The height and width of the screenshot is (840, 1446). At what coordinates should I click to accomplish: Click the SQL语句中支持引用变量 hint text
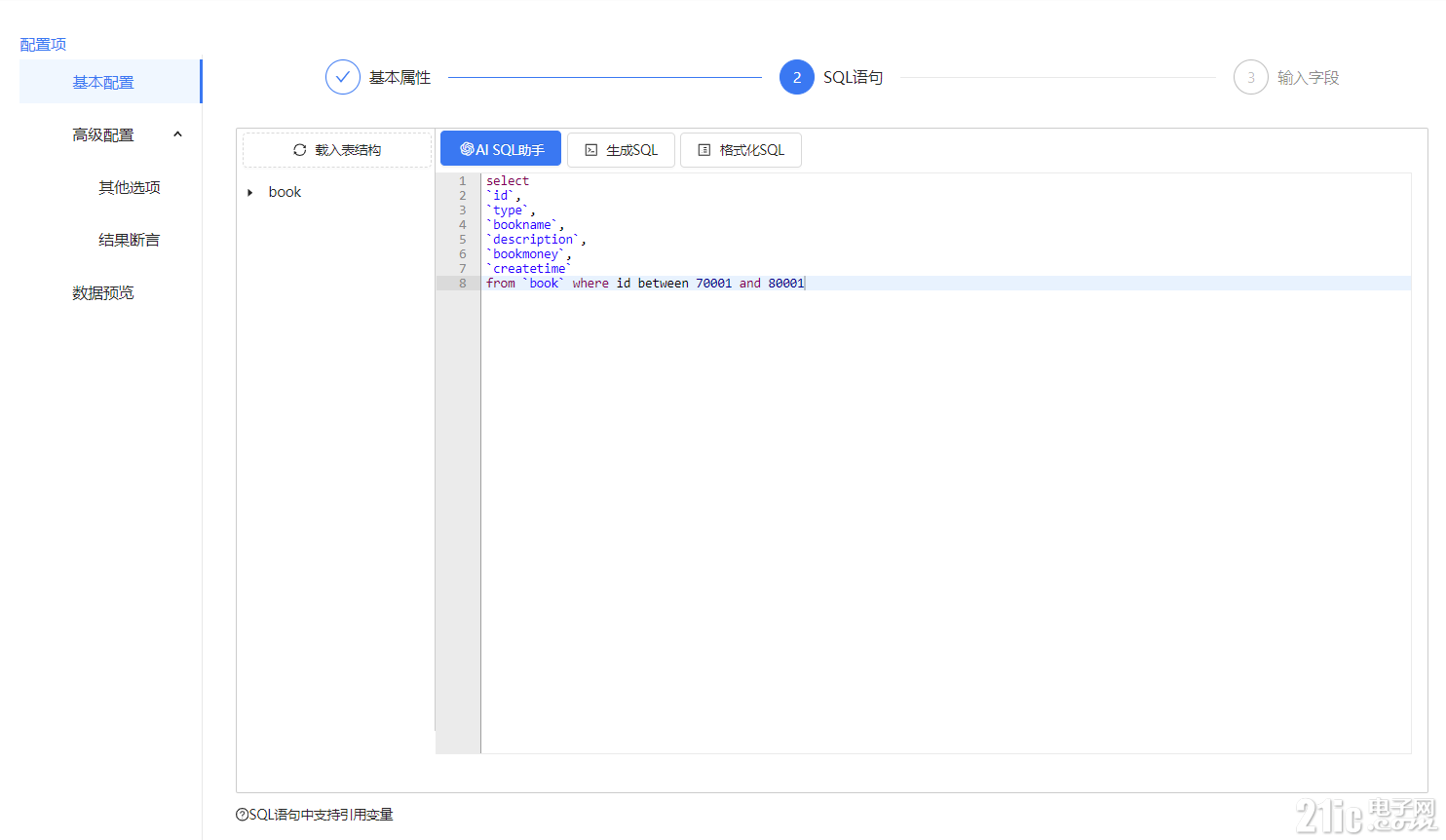click(x=321, y=815)
